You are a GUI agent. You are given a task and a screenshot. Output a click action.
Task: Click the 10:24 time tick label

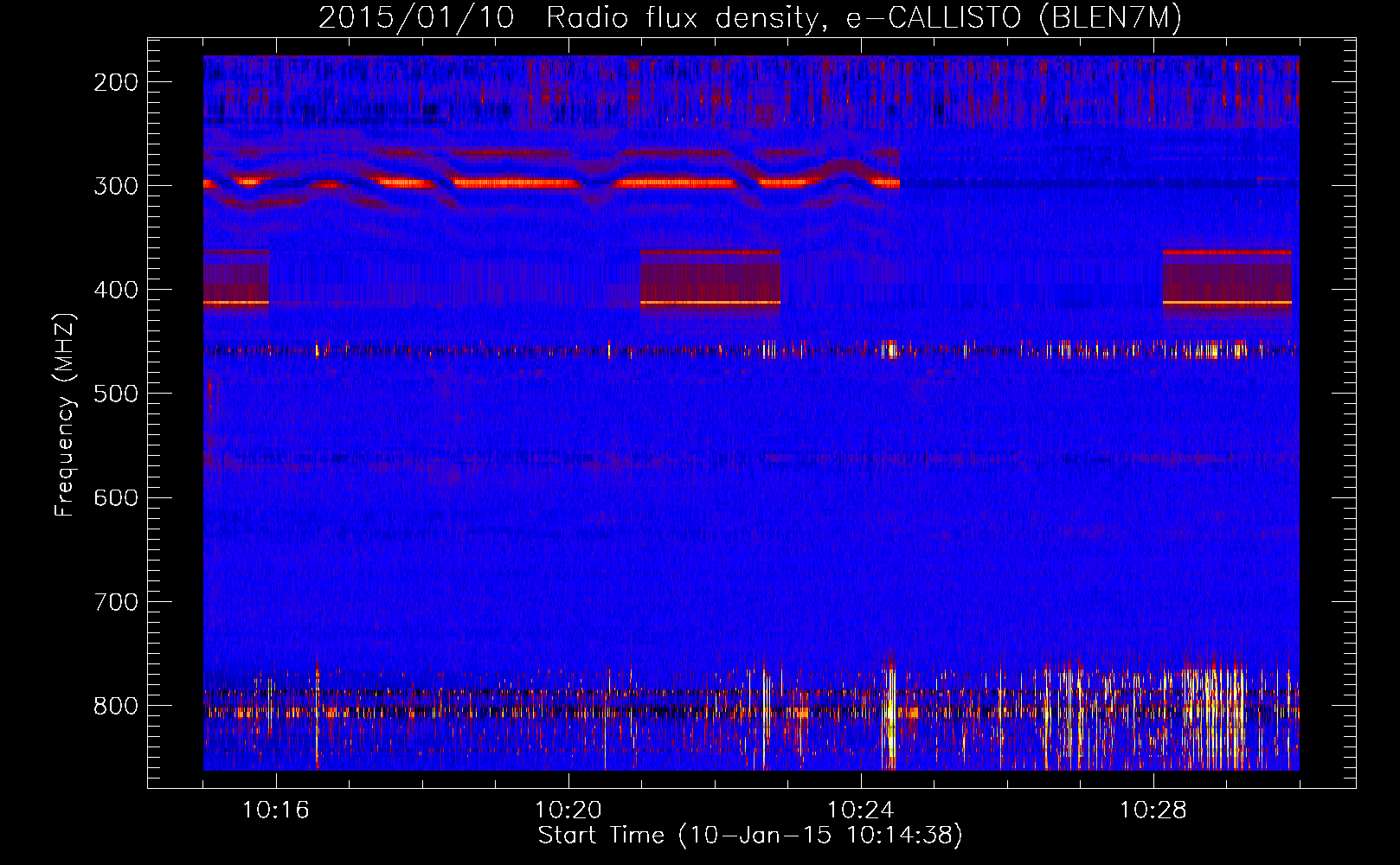click(861, 811)
